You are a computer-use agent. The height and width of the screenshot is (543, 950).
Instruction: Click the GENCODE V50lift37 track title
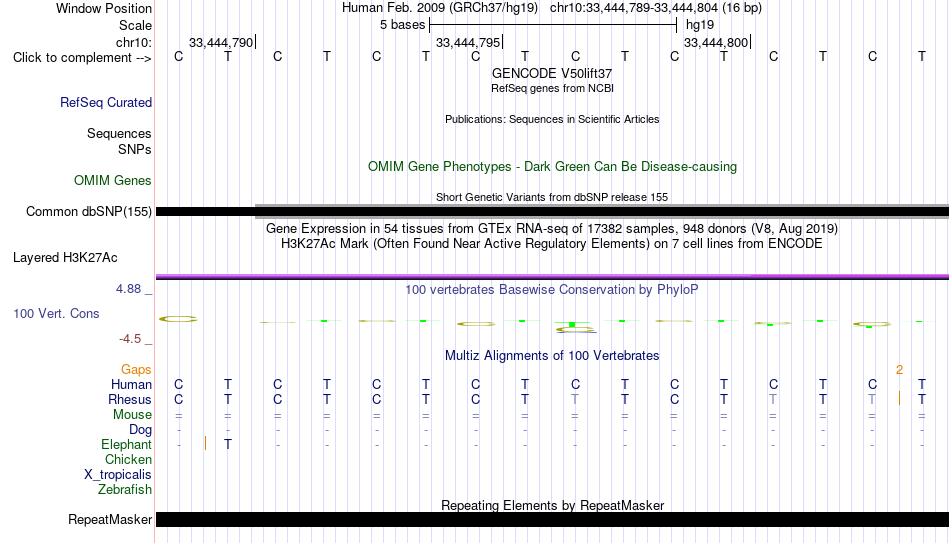tap(552, 73)
